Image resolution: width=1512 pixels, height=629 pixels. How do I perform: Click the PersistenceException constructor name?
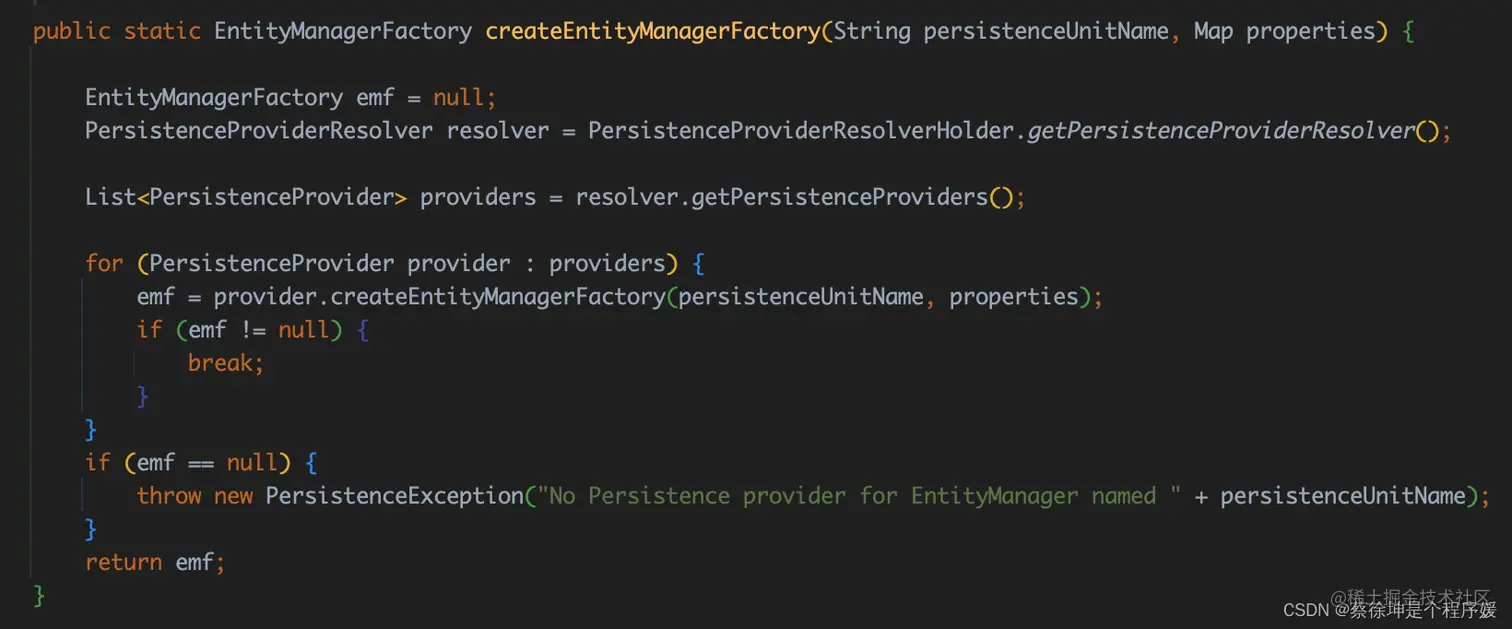(394, 496)
